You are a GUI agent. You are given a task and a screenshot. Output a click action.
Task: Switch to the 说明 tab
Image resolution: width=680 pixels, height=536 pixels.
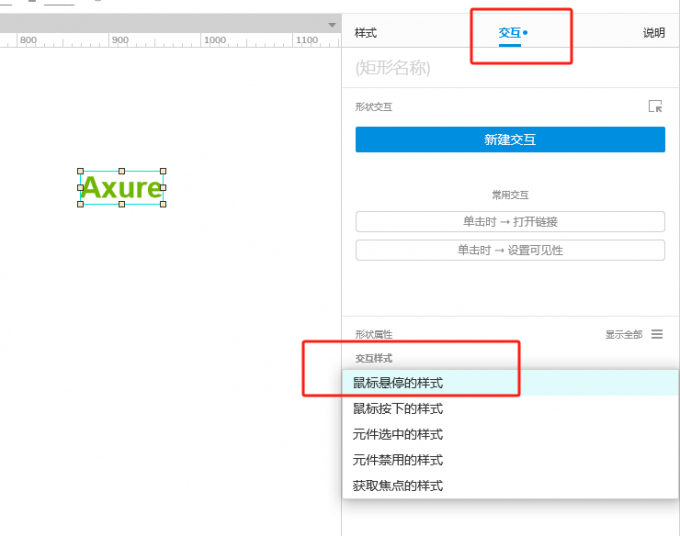coord(654,33)
